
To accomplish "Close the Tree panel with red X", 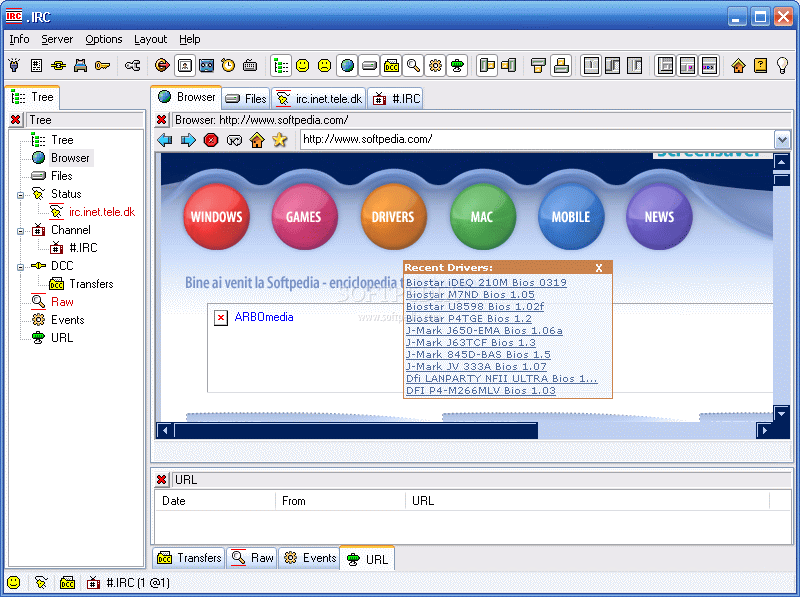I will click(x=16, y=120).
